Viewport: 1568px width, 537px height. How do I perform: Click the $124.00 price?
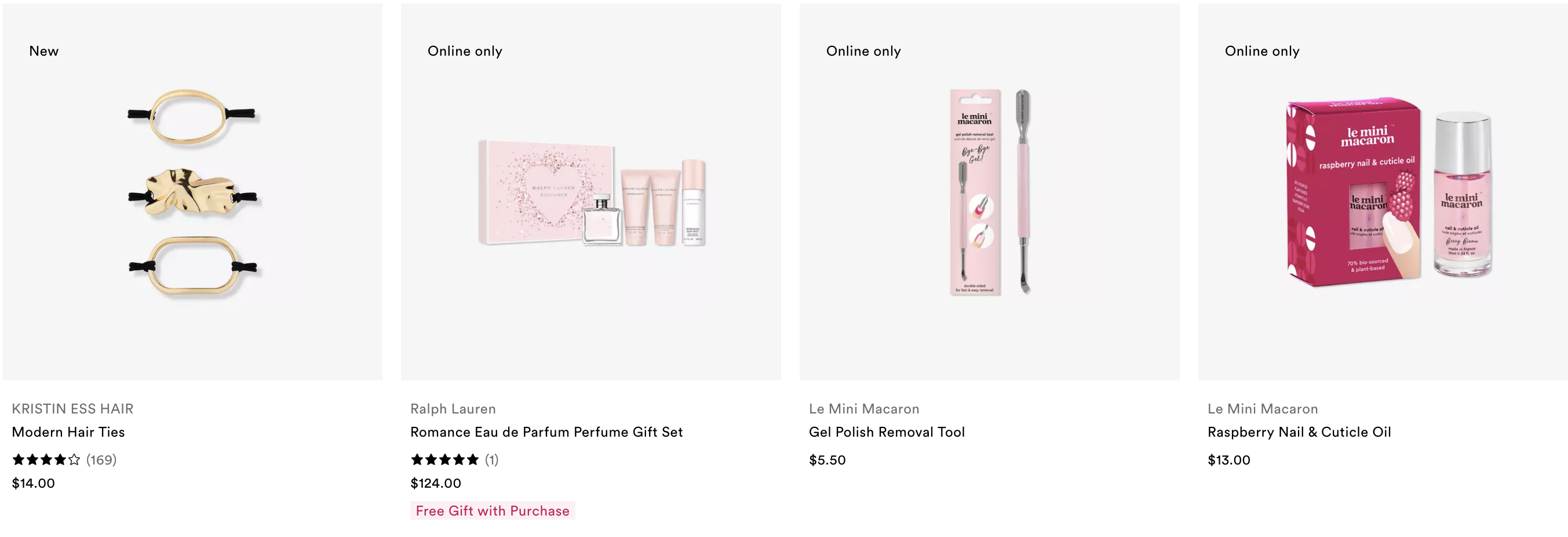pos(435,483)
